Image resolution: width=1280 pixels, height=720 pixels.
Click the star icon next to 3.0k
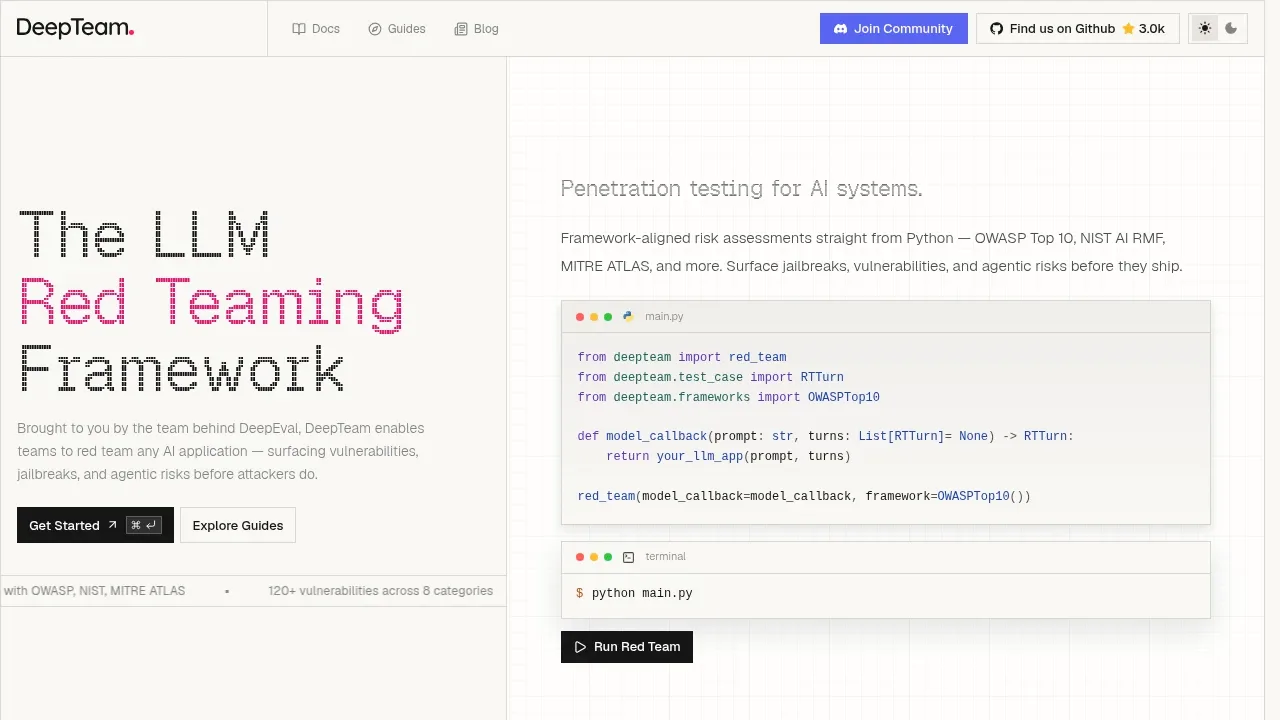click(1128, 29)
